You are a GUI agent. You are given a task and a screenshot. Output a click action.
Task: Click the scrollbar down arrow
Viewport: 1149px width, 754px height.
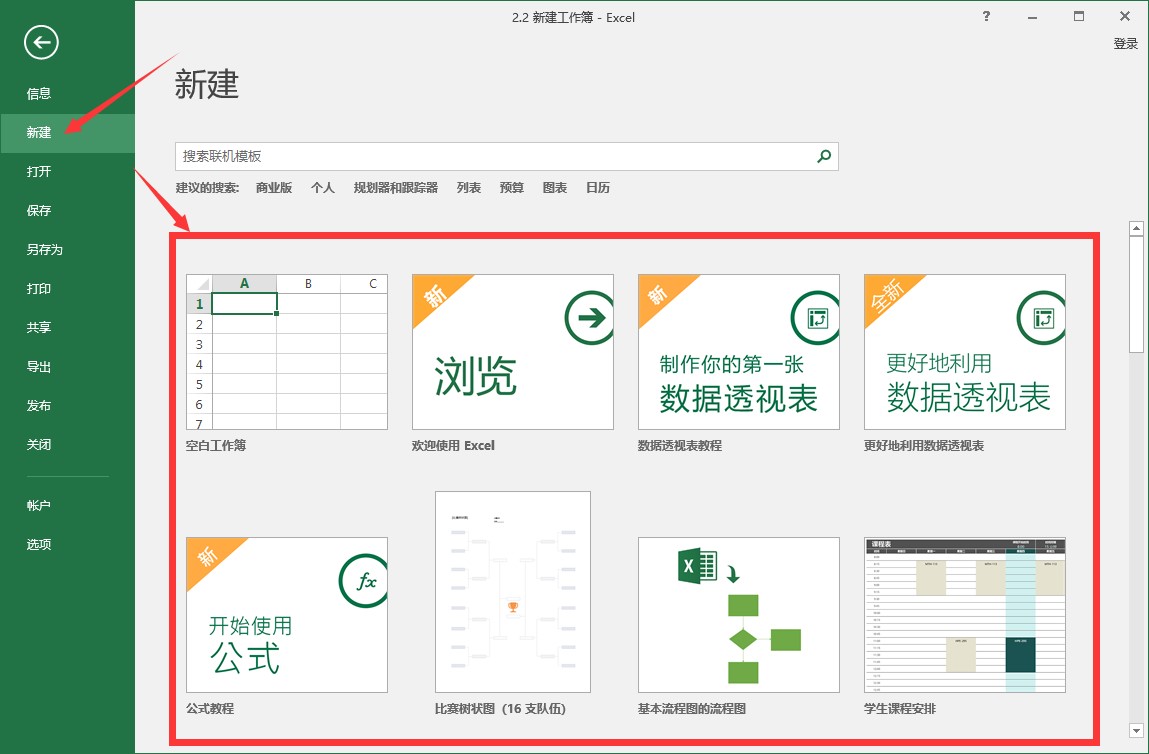point(1136,731)
